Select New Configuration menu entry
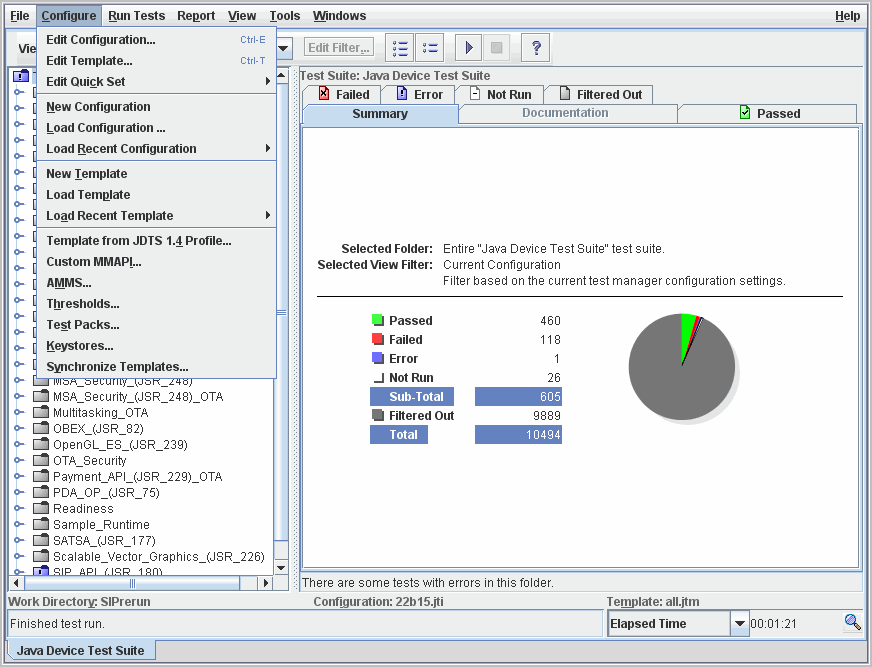The image size is (872, 667). coord(157,107)
